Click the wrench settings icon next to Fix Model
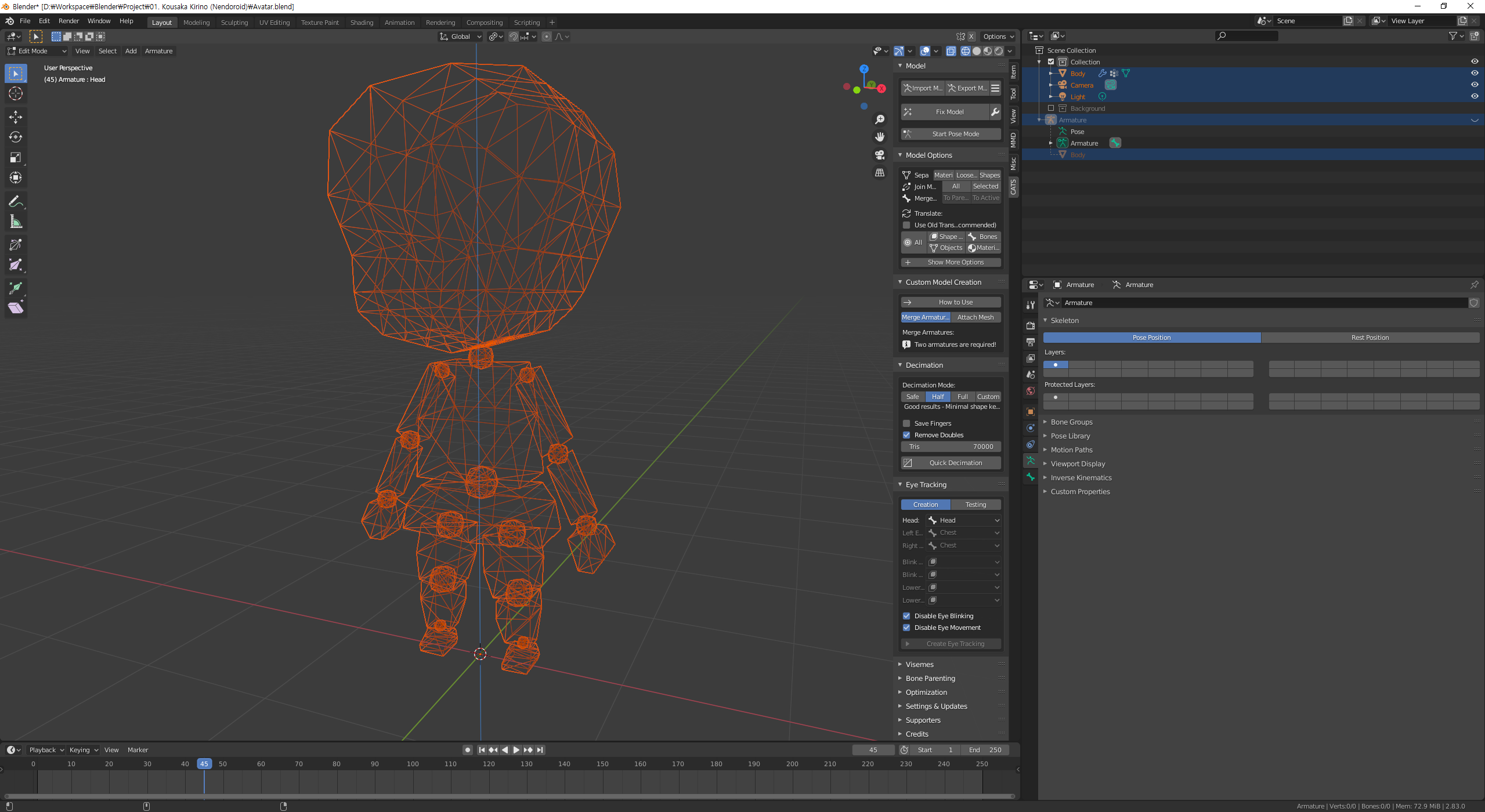Image resolution: width=1485 pixels, height=812 pixels. click(995, 112)
